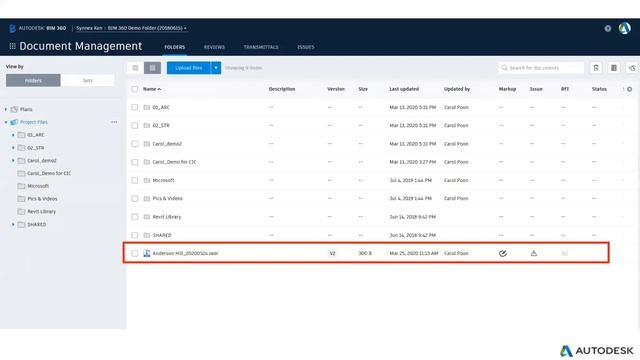This screenshot has height=360, width=640.
Task: Expand the Carol_demo2 tree folder
Action: (x=13, y=160)
